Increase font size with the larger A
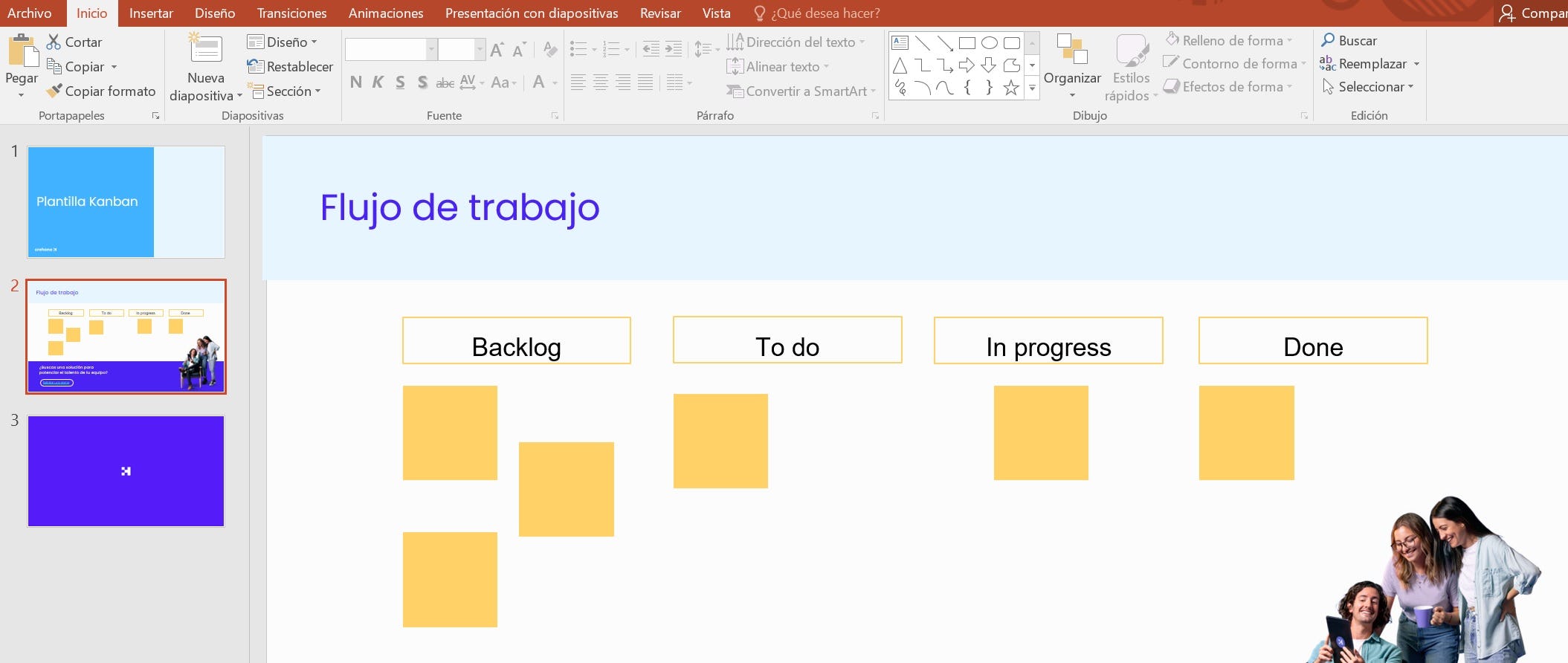Viewport: 1568px width, 663px height. click(x=497, y=50)
